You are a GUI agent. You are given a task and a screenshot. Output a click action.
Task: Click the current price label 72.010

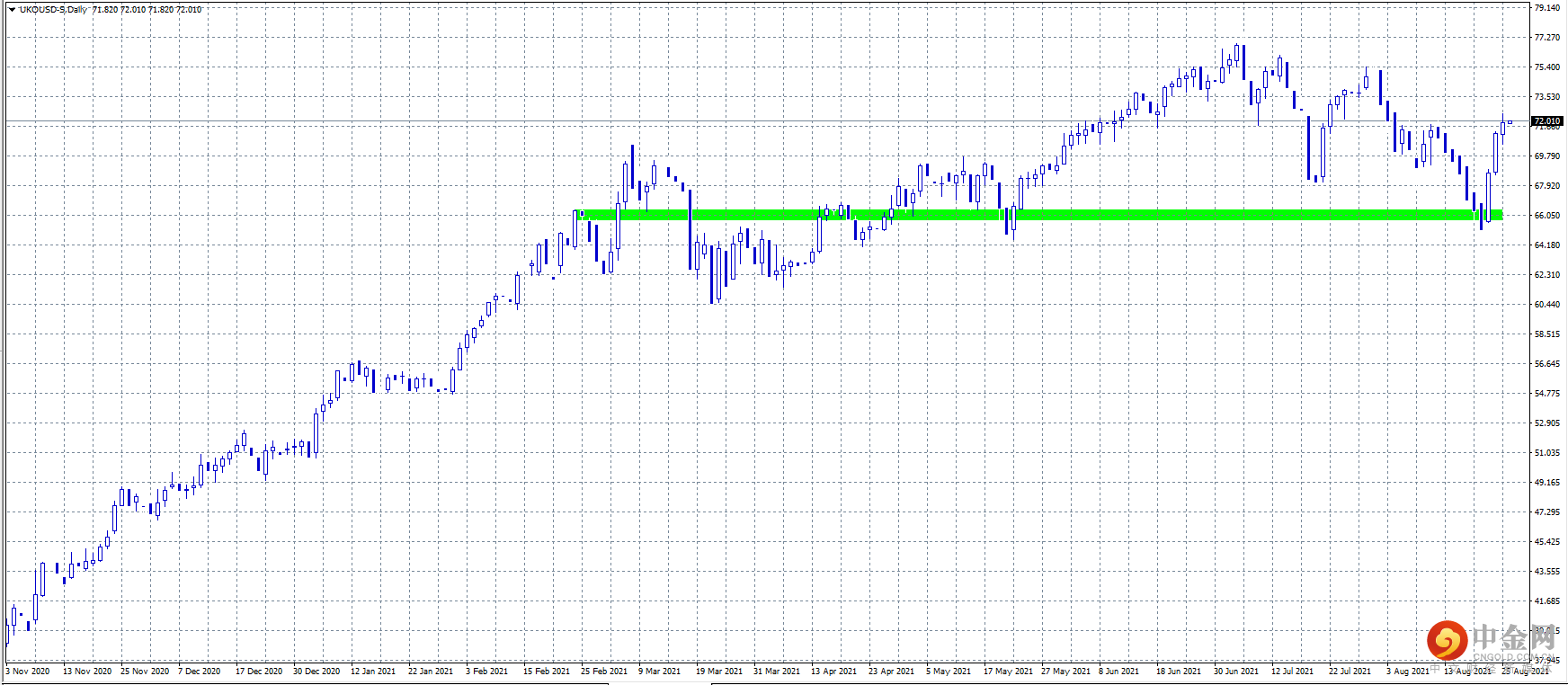(1547, 120)
